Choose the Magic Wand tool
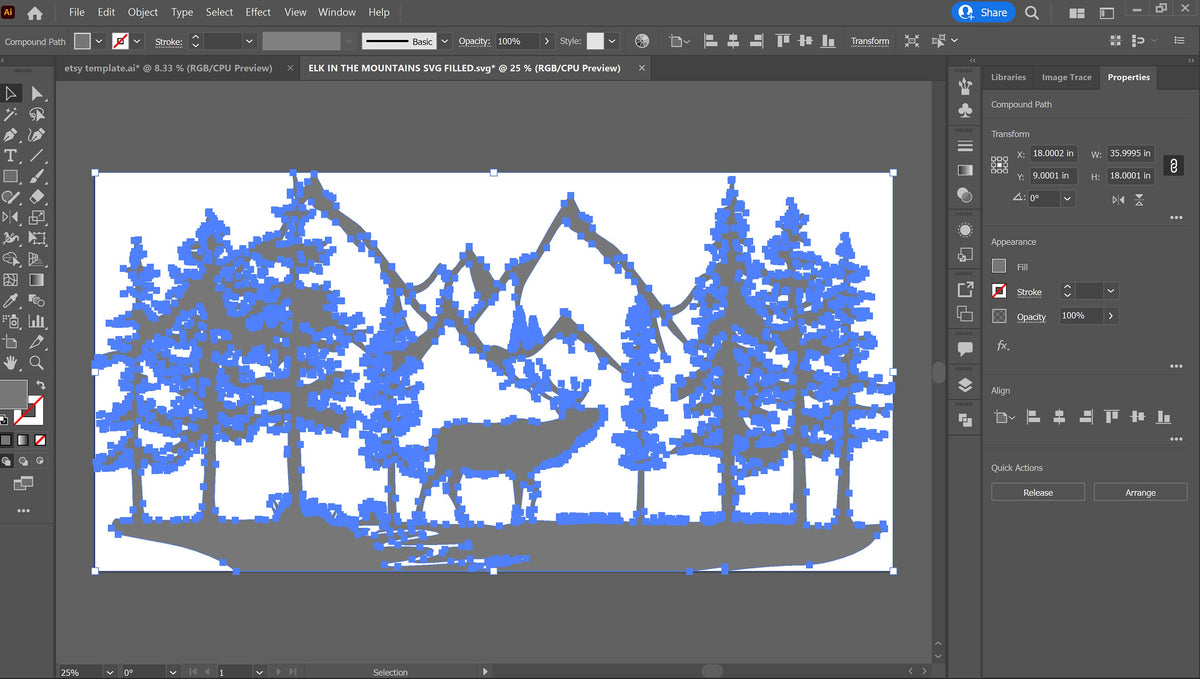The image size is (1200, 679). [11, 114]
